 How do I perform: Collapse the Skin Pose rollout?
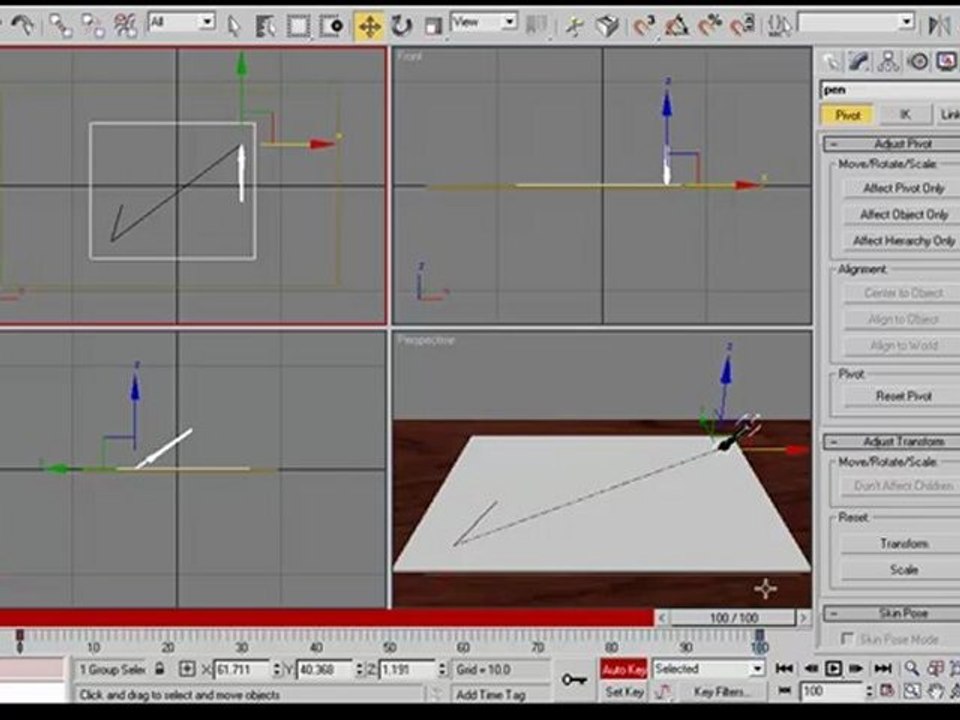[891, 613]
